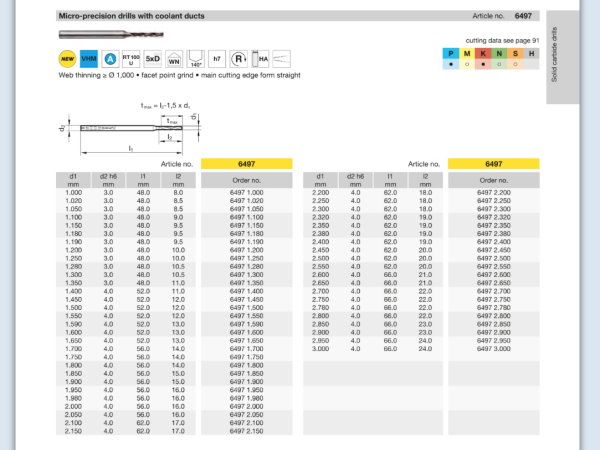Click order number 6497 1,000
Viewport: 600px width, 450px height.
pyautogui.click(x=246, y=191)
